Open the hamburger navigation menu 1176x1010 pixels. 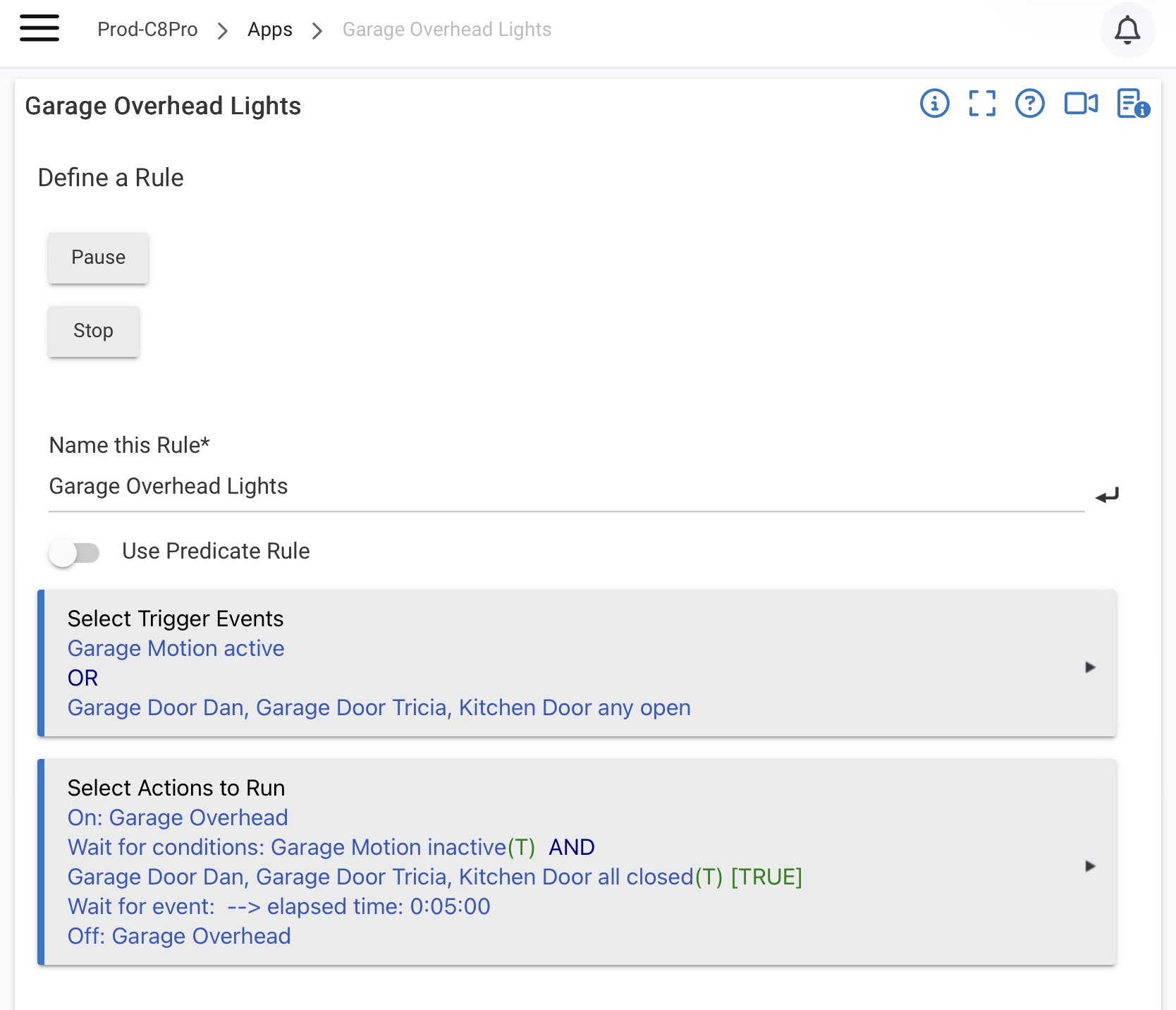pyautogui.click(x=39, y=29)
